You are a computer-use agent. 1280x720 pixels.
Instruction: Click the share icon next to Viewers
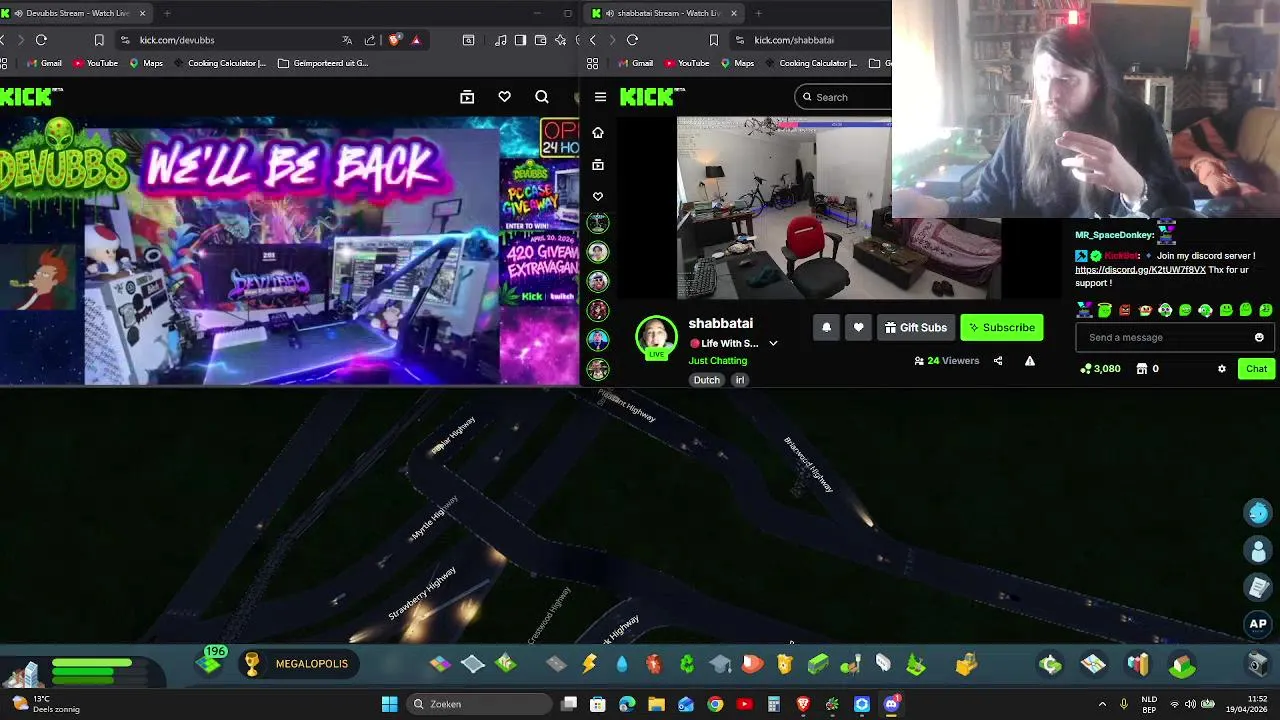(998, 361)
